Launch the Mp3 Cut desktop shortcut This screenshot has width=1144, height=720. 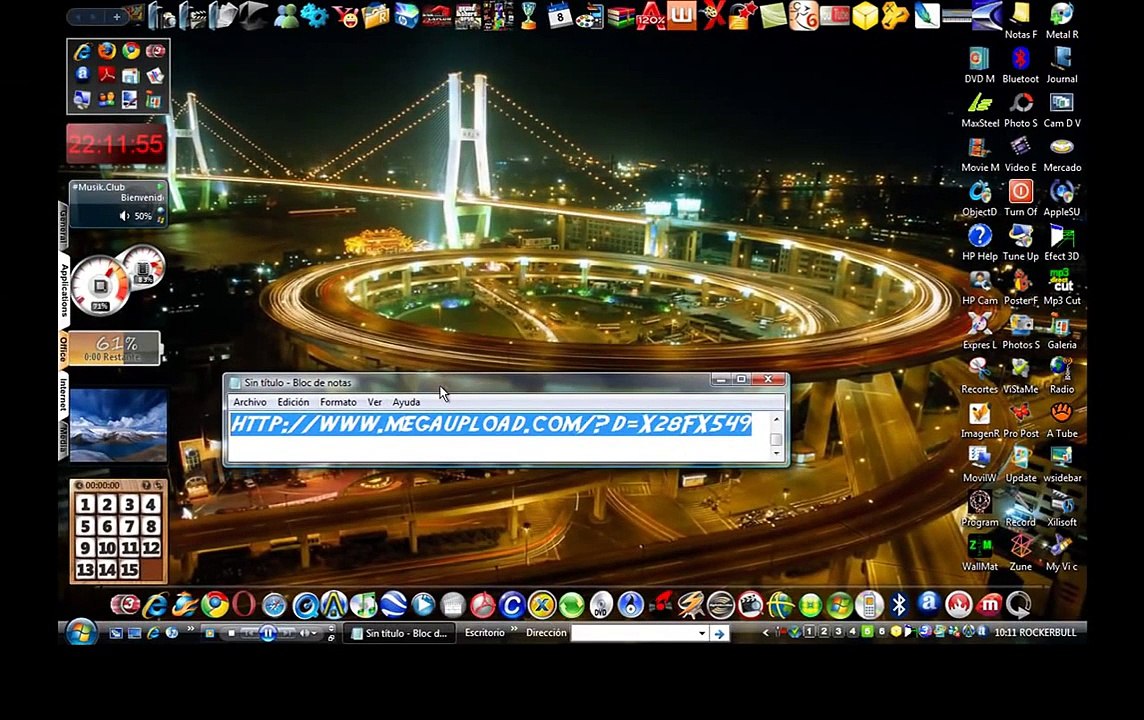(1062, 287)
